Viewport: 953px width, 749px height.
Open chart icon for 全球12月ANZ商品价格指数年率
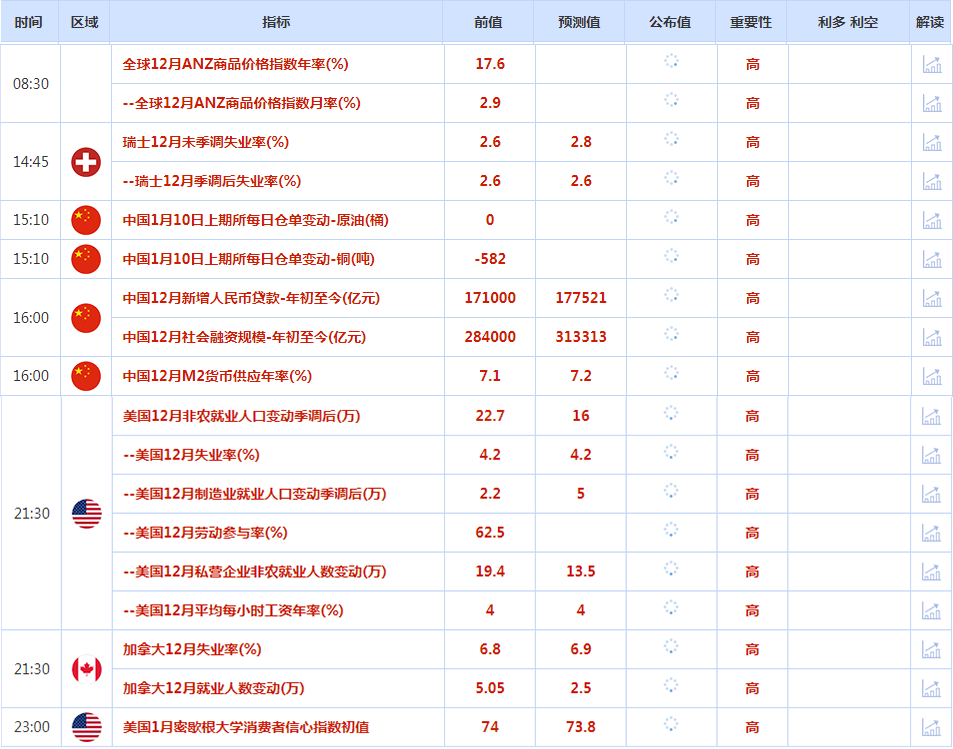[x=932, y=64]
